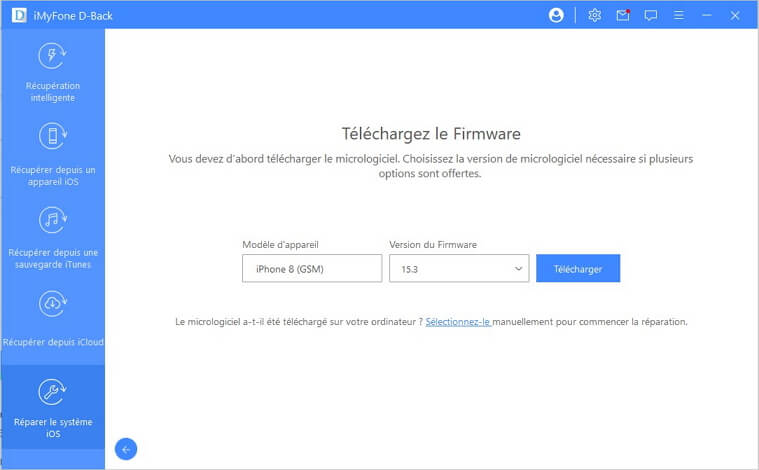Click the Sélectionnez-le link
This screenshot has width=759, height=470.
pos(458,322)
